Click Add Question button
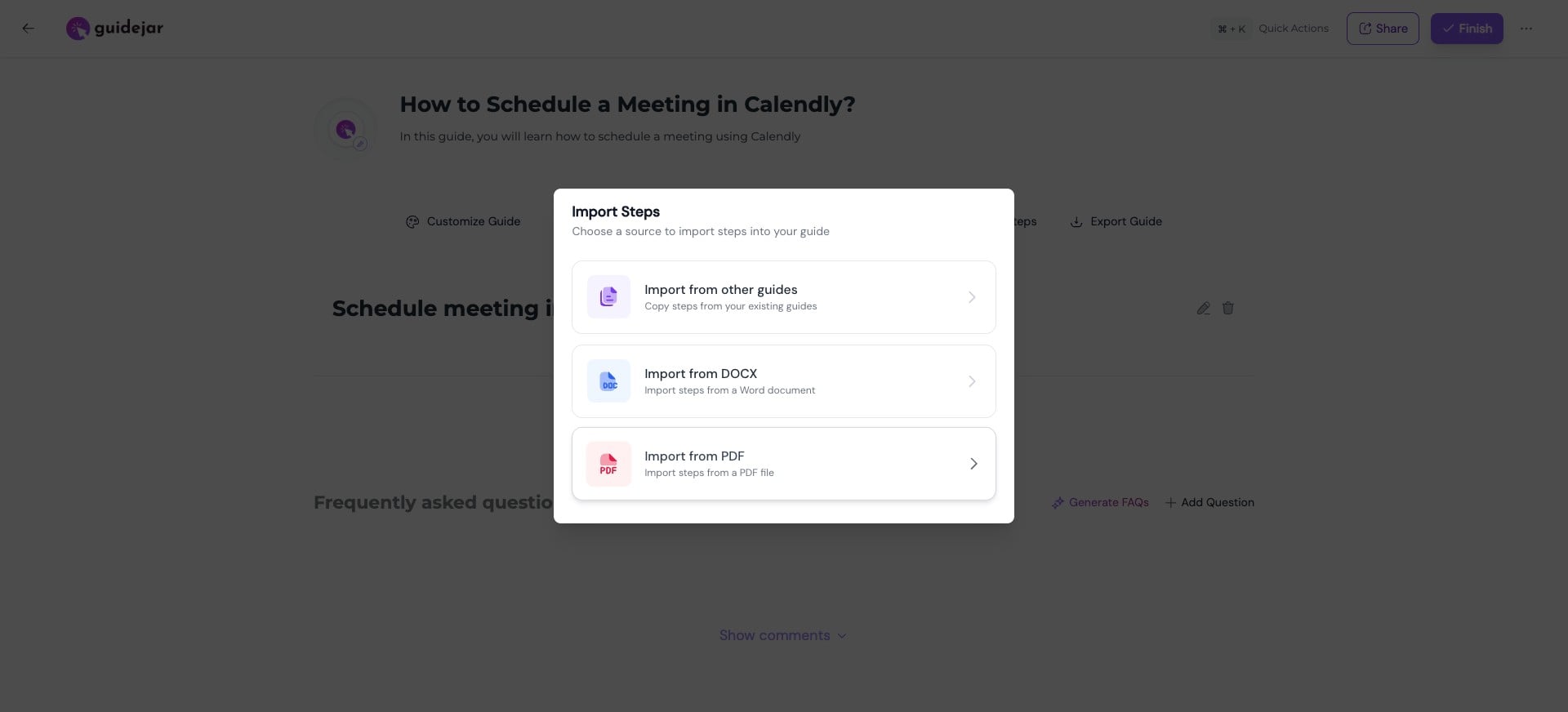 pos(1209,503)
